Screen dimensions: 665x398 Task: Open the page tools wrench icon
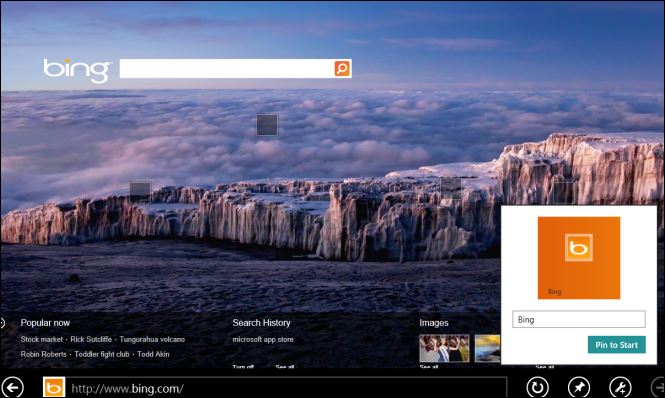(x=620, y=387)
